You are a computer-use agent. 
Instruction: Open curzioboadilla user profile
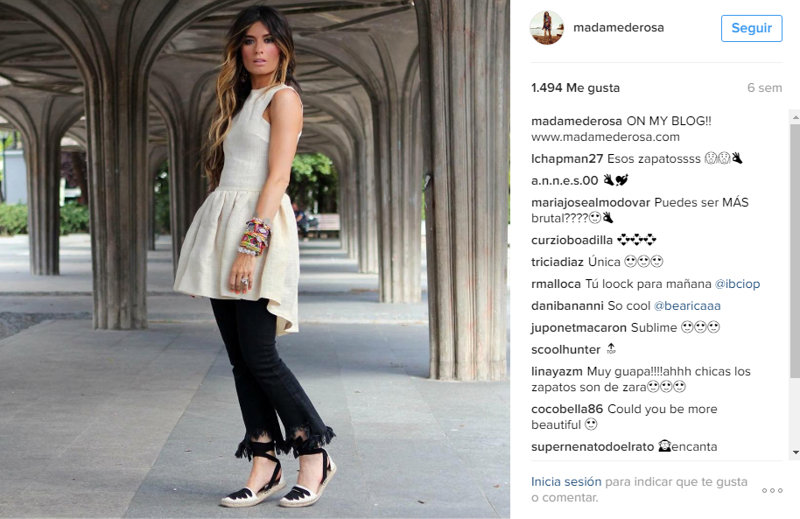point(572,240)
